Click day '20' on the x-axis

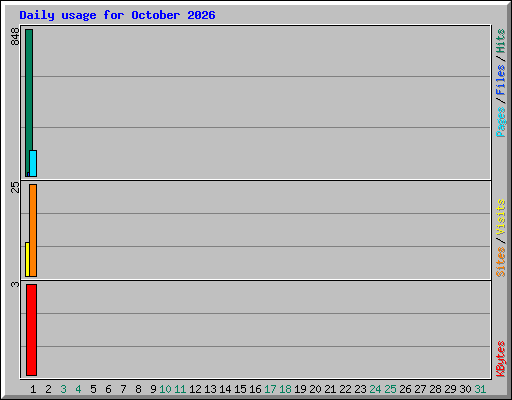(315, 389)
